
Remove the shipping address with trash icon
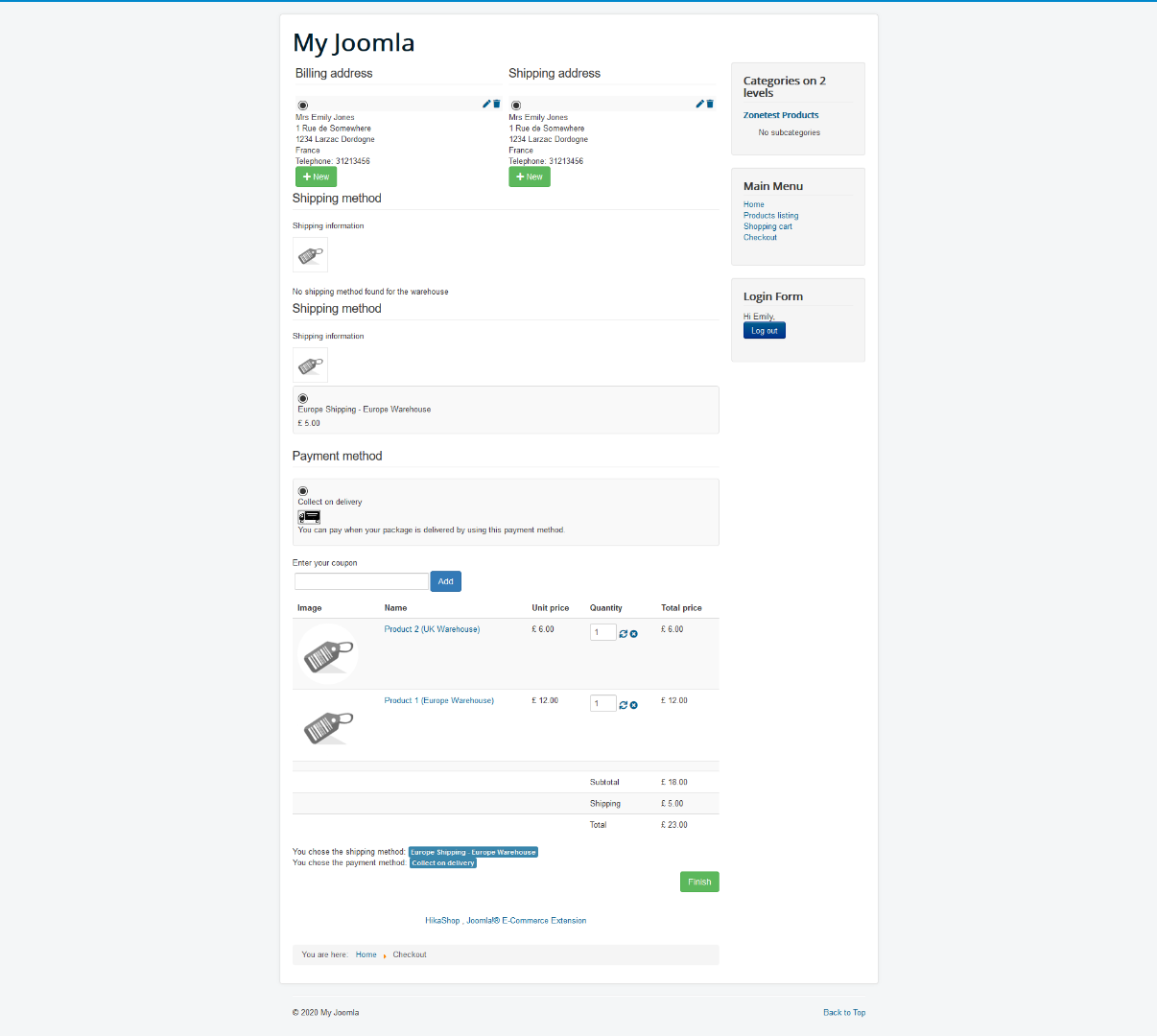pyautogui.click(x=710, y=104)
